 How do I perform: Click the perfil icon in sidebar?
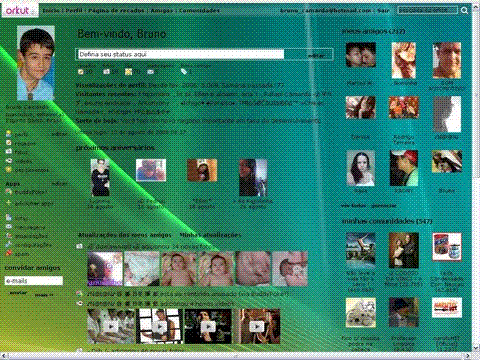click(8, 134)
